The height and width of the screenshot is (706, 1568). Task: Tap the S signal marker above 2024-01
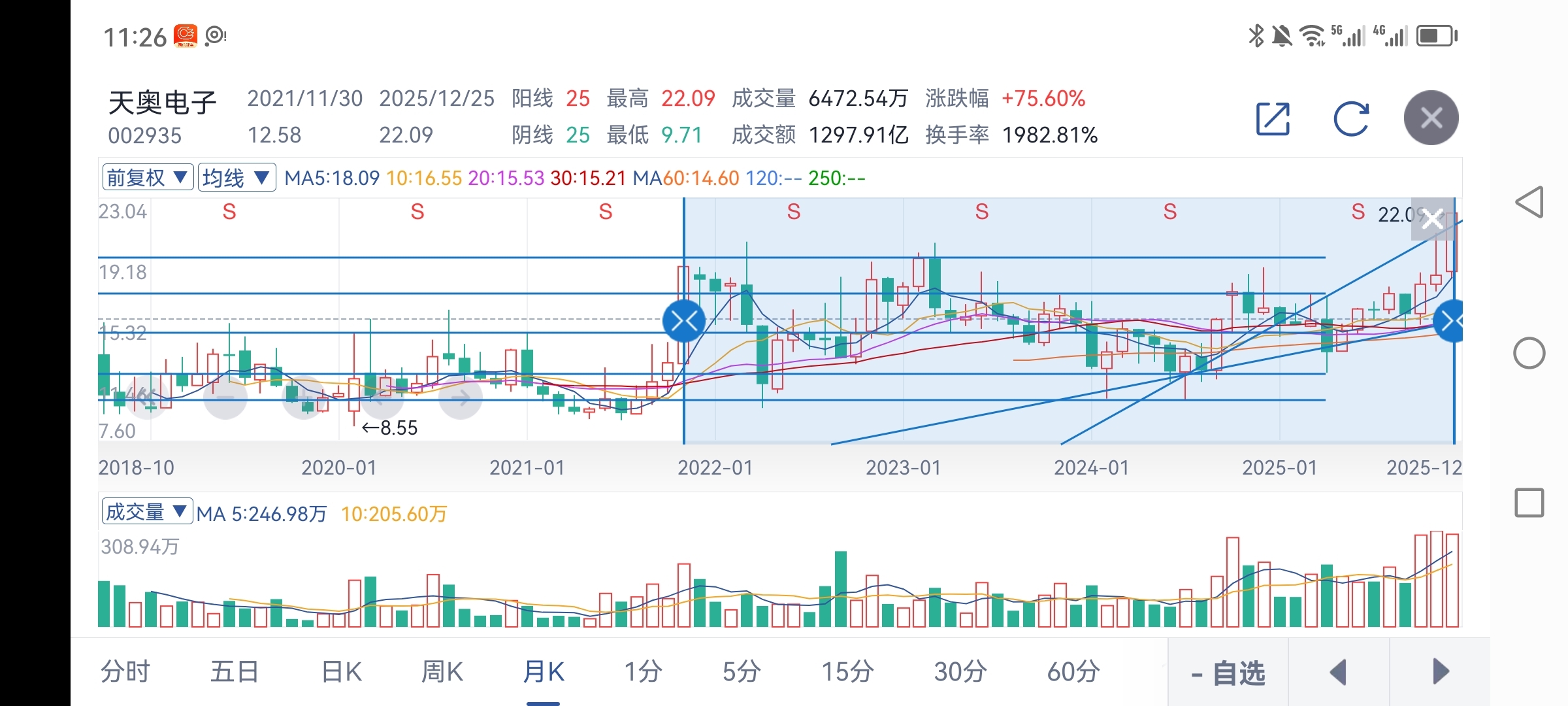(x=1169, y=212)
